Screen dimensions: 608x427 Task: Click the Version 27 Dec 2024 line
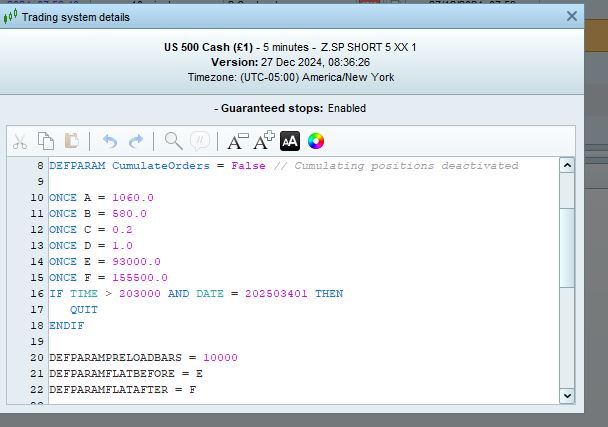[x=290, y=62]
